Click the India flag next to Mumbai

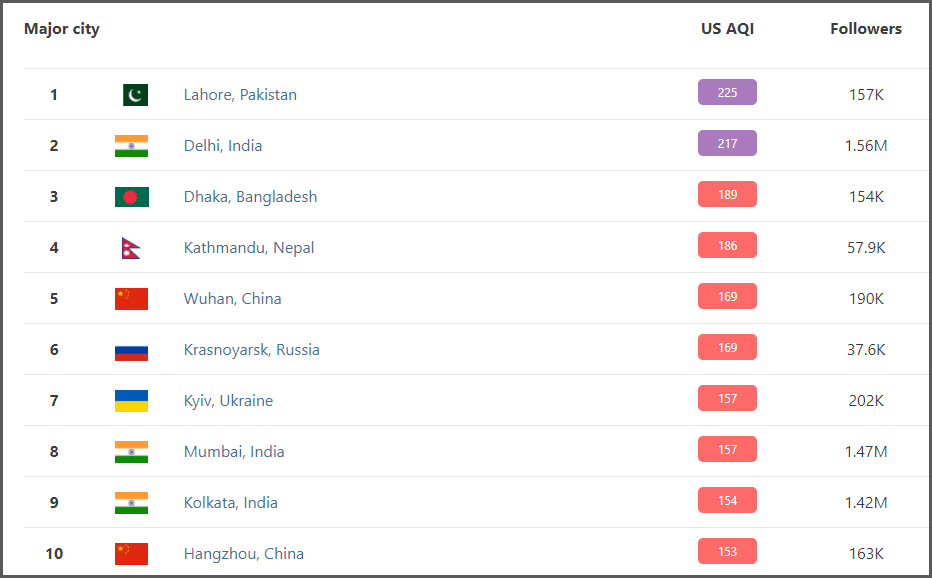pos(131,452)
